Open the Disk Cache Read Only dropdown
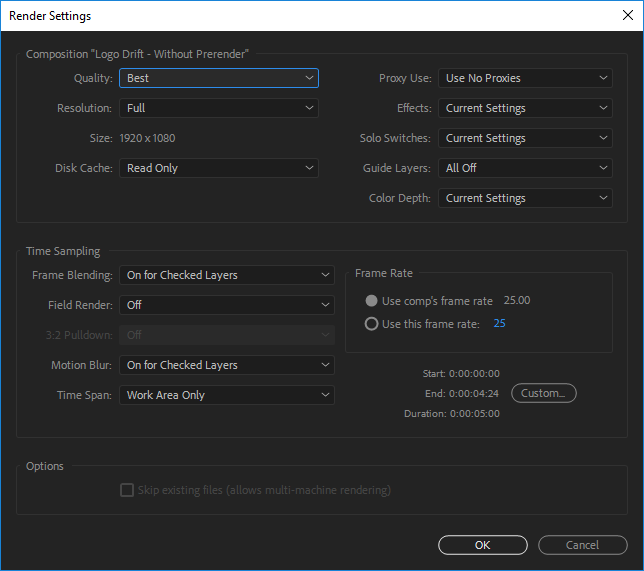644x571 pixels. pyautogui.click(x=218, y=168)
